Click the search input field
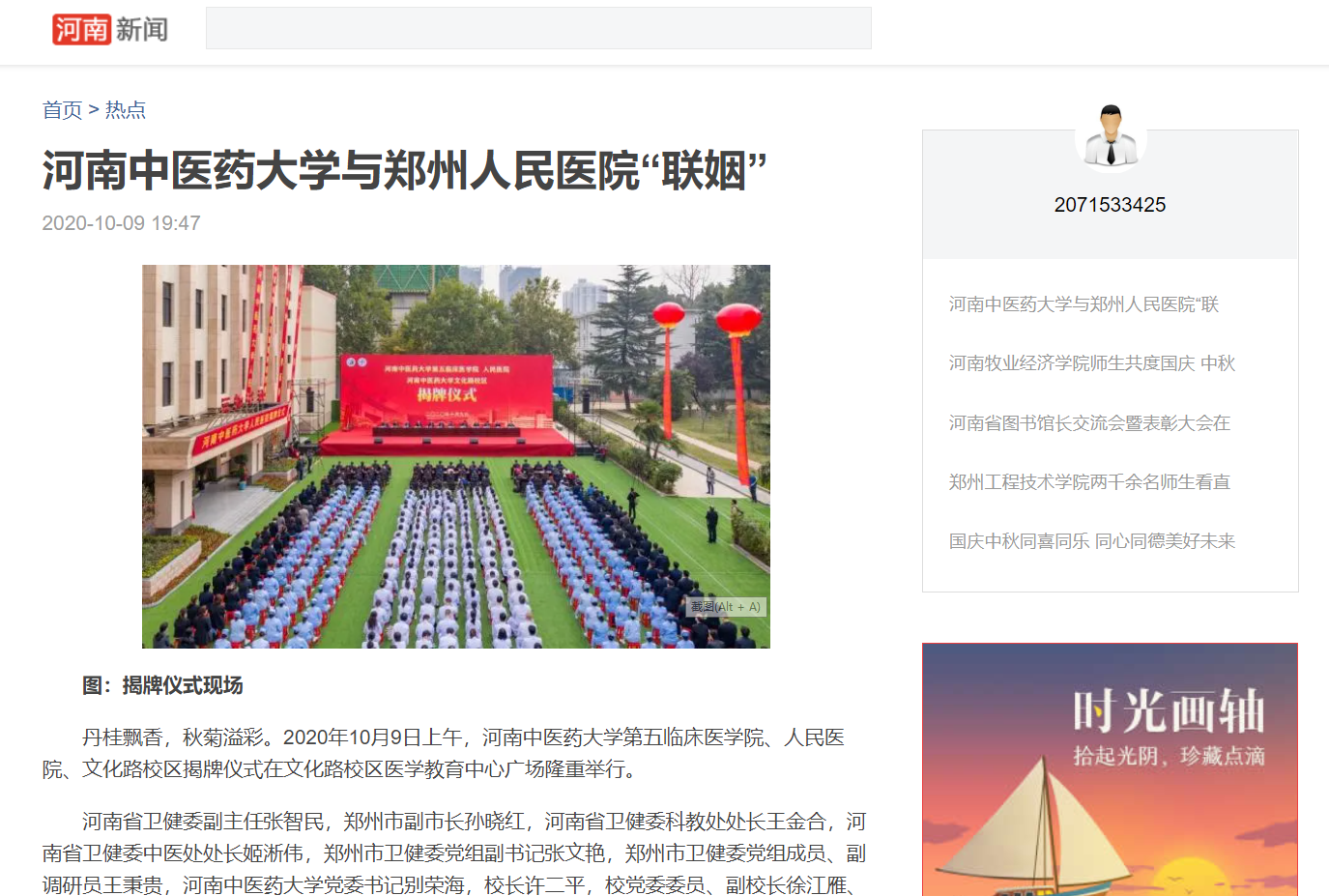This screenshot has height=896, width=1329. 538,28
